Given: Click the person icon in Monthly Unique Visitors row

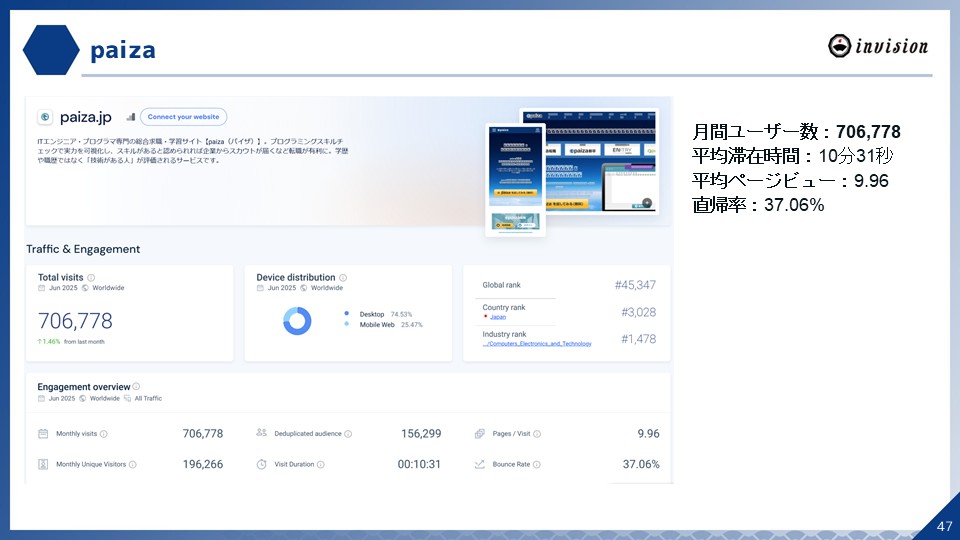Looking at the screenshot, I should point(43,464).
